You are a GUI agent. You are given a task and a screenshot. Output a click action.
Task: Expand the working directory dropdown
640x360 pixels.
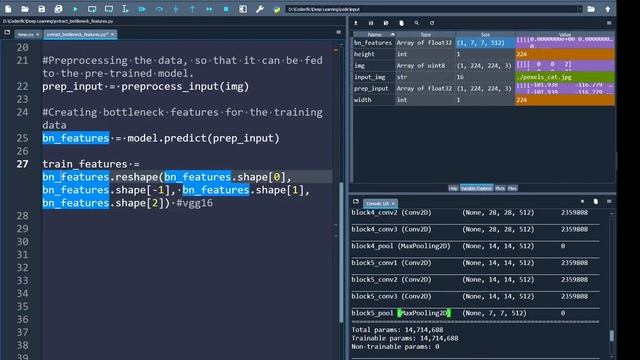580,9
